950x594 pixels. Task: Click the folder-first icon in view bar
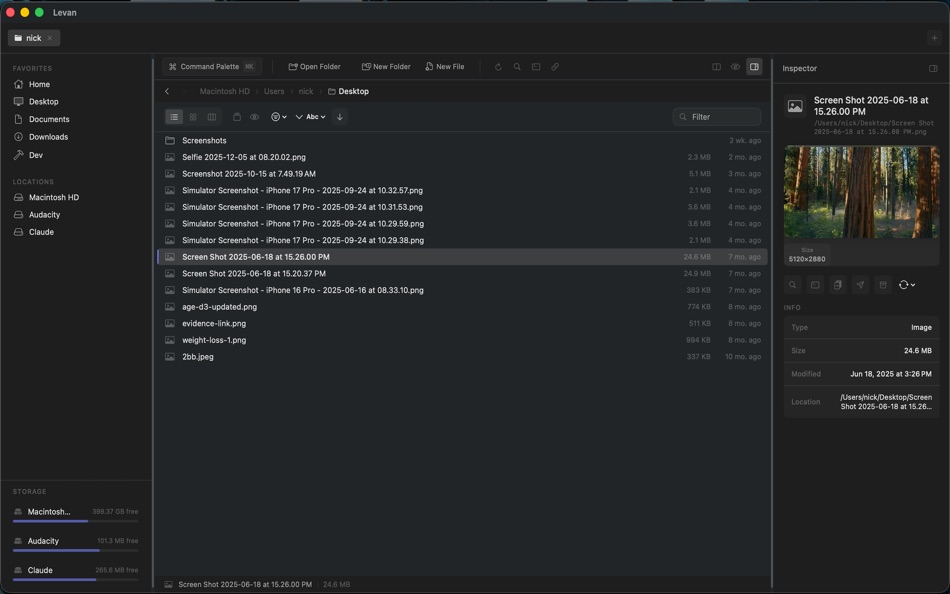(x=237, y=117)
